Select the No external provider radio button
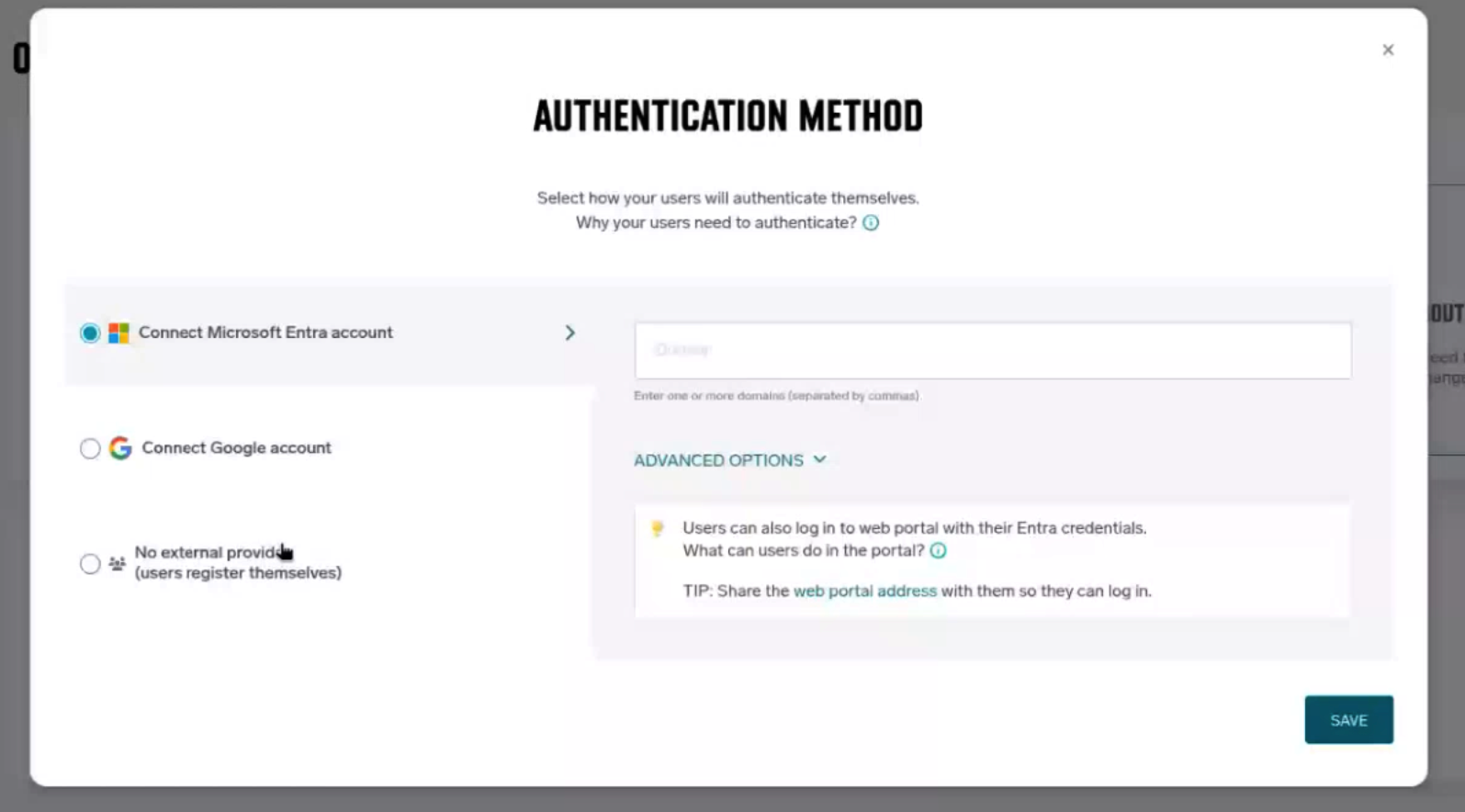Screen dimensions: 1465x812 [90, 563]
